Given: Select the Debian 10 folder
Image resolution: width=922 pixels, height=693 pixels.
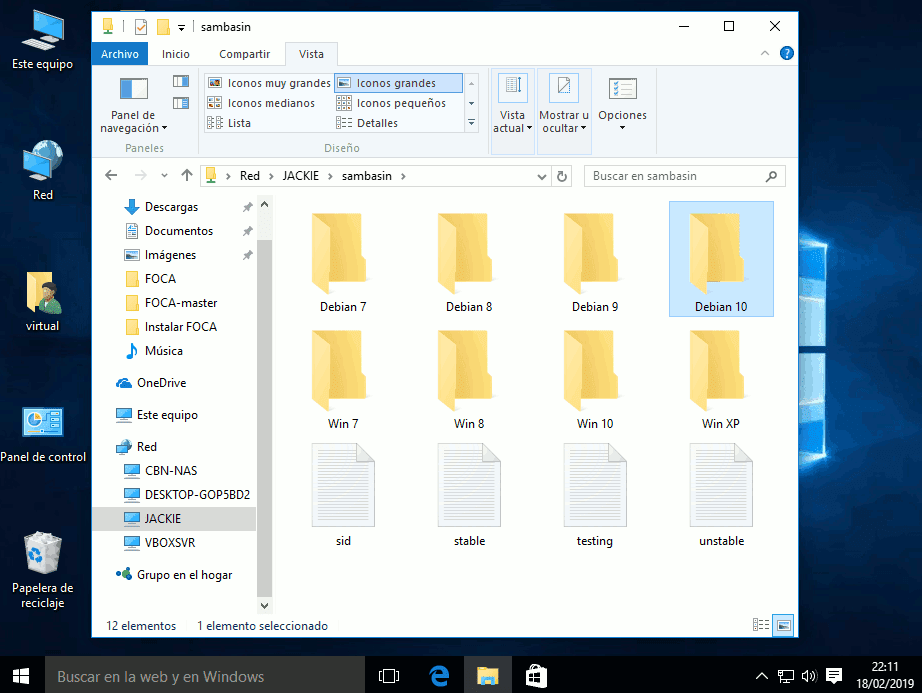Looking at the screenshot, I should [721, 259].
